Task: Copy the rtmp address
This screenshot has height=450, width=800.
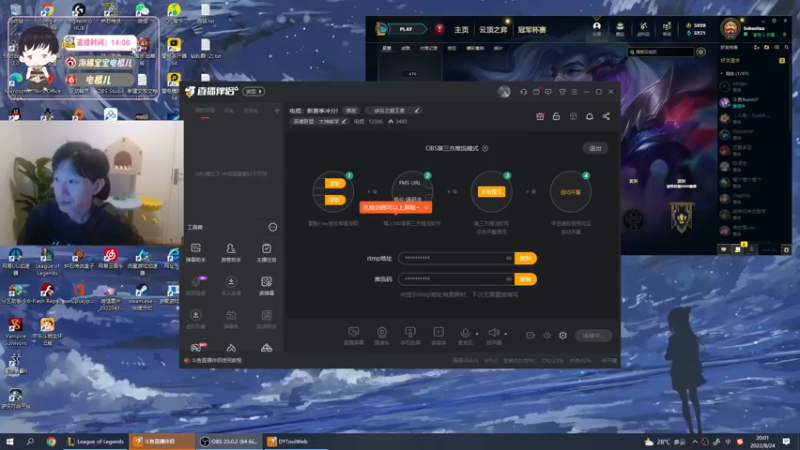Action: click(x=526, y=258)
